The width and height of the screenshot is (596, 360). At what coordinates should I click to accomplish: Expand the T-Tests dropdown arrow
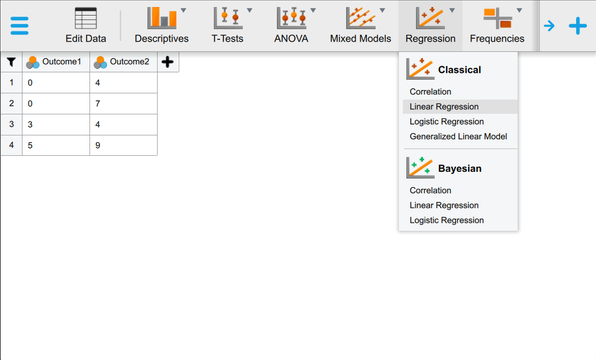pyautogui.click(x=250, y=10)
